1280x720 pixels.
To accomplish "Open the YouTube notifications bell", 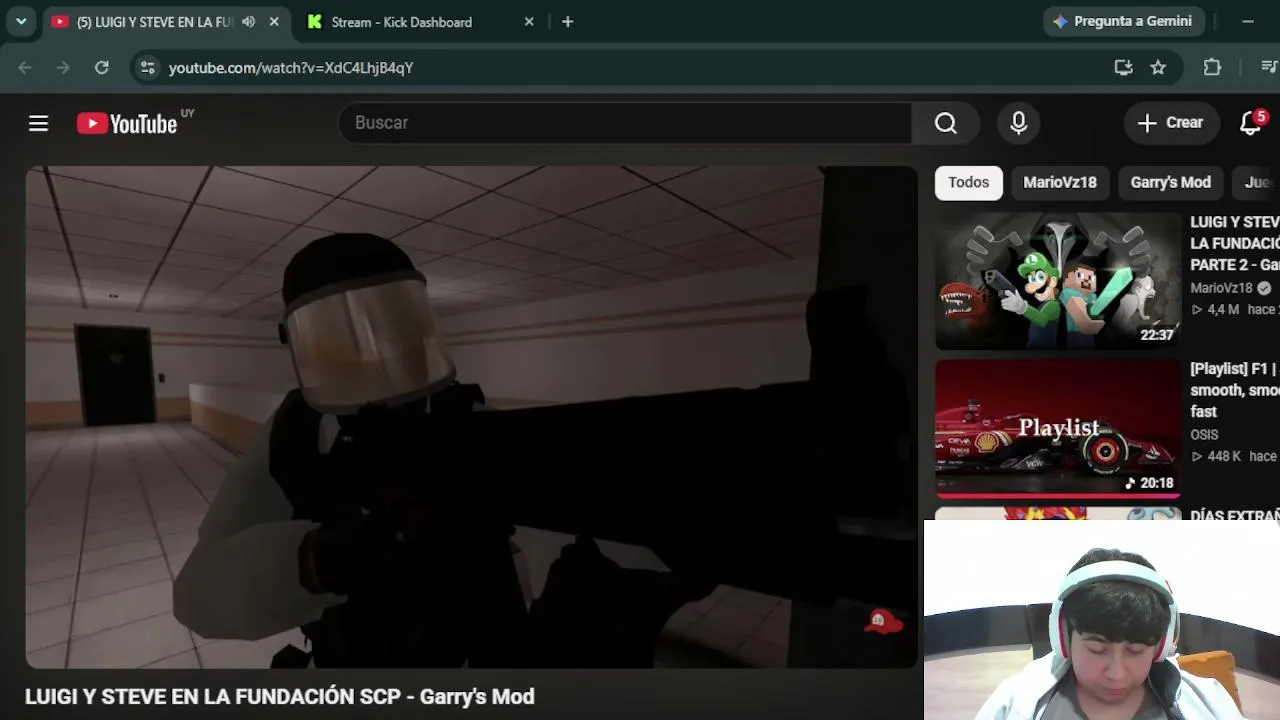I will click(x=1251, y=123).
